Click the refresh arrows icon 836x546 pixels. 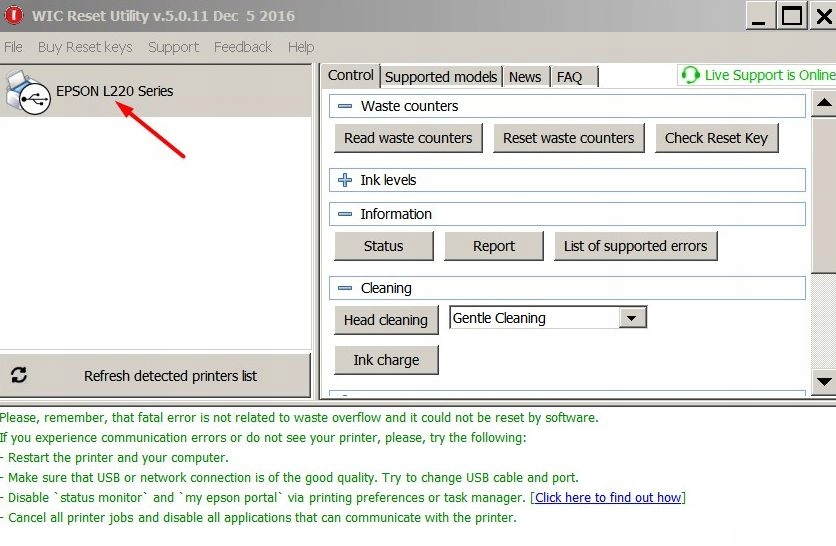[19, 375]
